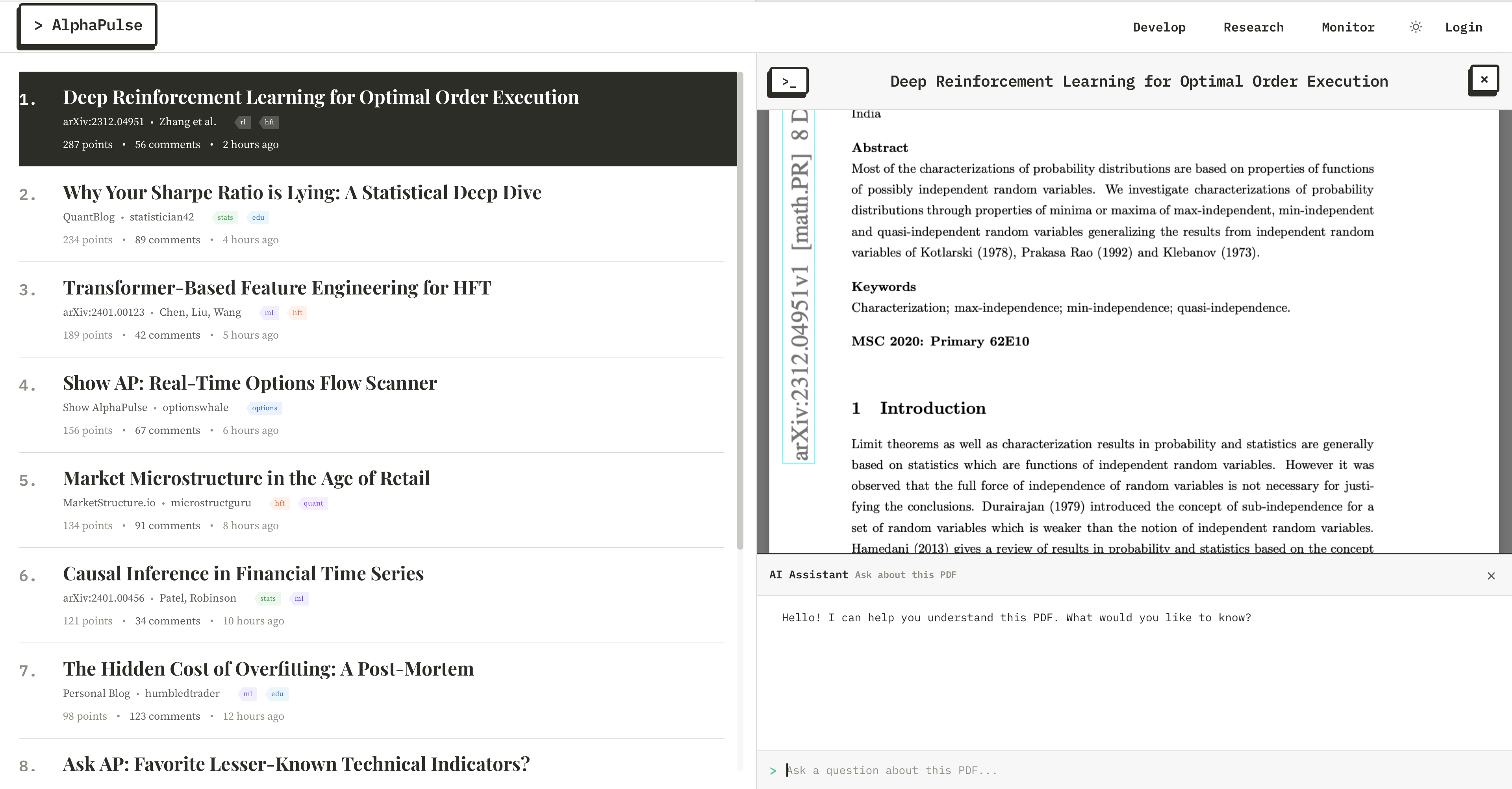Open the Develop menu

click(1159, 28)
